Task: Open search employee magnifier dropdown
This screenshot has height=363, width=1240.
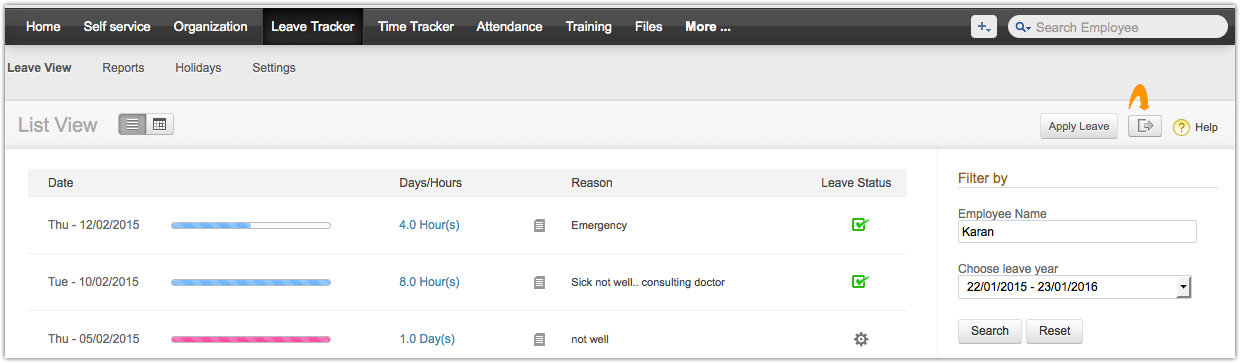Action: tap(1022, 28)
